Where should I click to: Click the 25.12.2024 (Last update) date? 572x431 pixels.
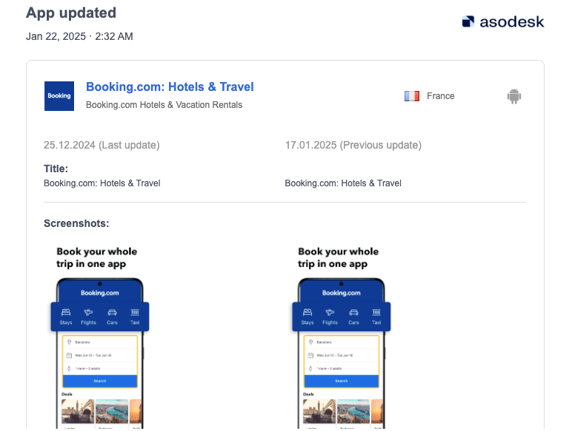coord(102,145)
